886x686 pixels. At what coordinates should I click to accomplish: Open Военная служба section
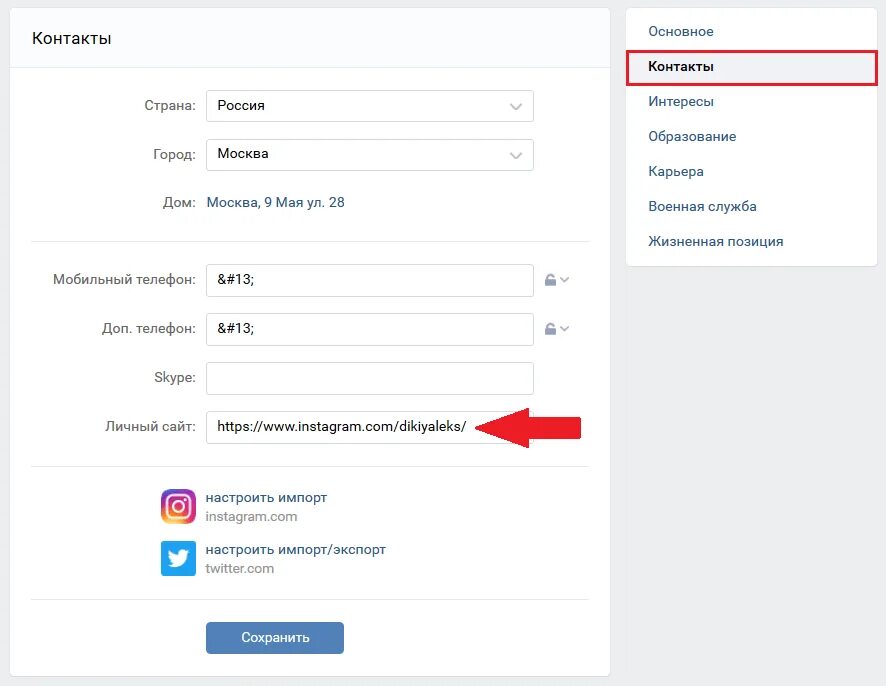click(x=702, y=207)
